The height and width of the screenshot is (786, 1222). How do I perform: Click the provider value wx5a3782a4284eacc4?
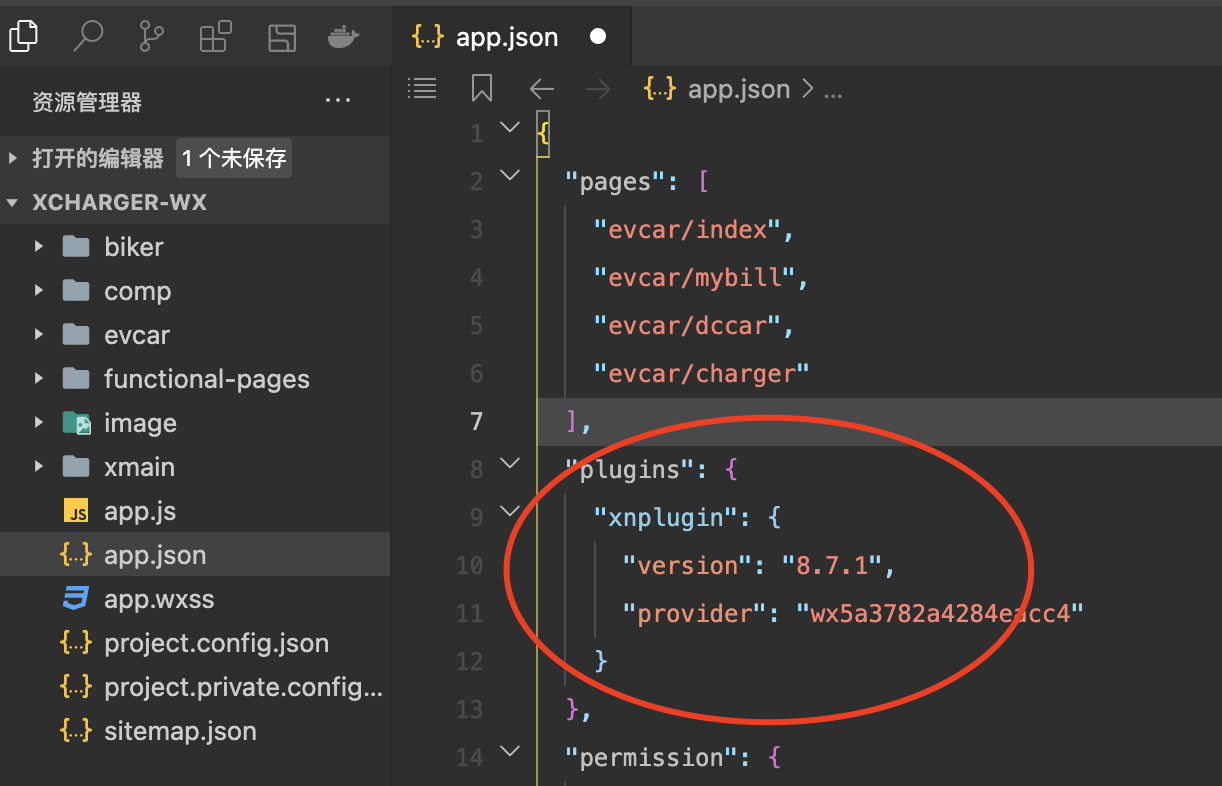click(940, 613)
